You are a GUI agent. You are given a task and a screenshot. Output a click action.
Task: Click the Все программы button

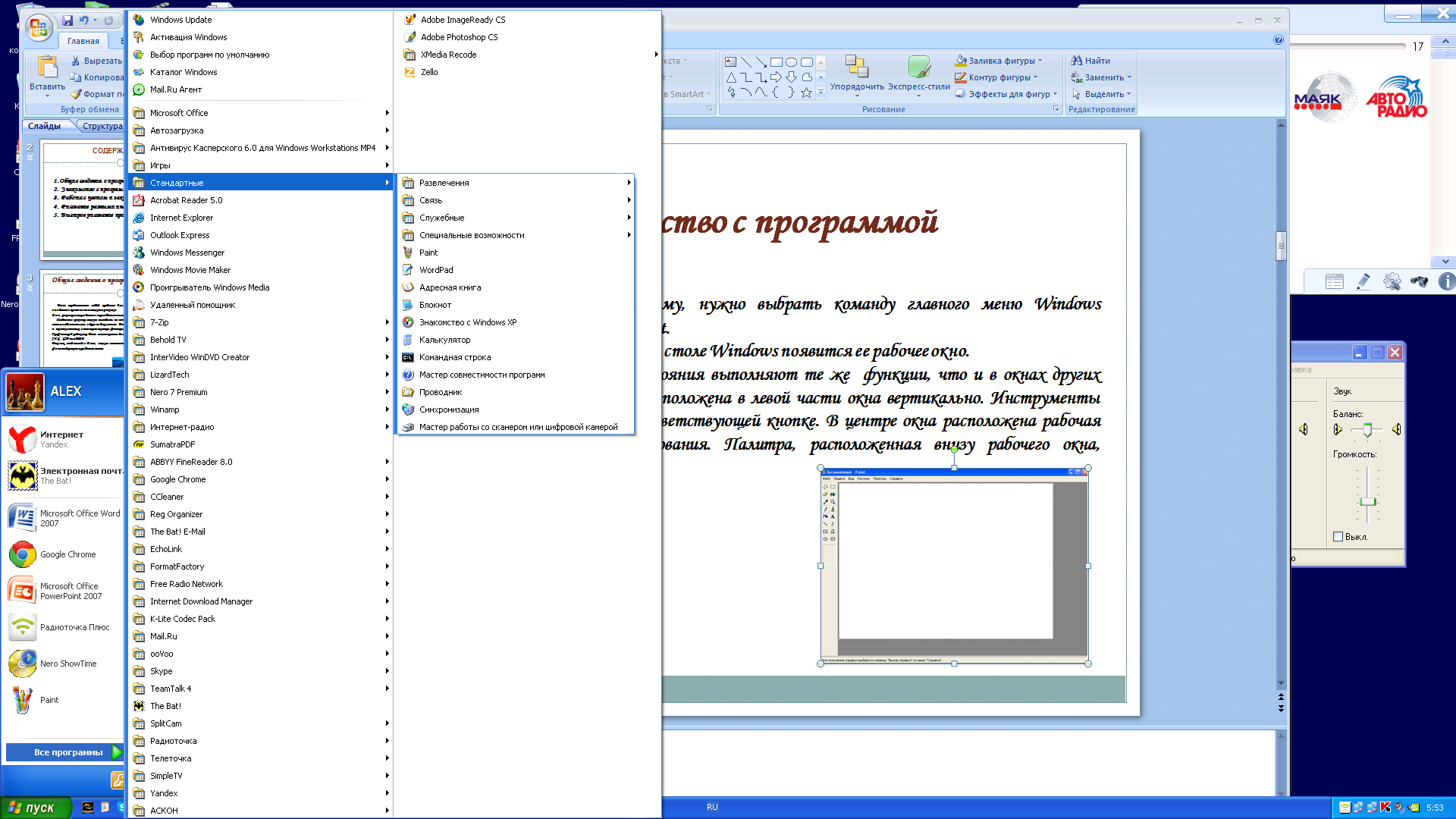coord(64,752)
